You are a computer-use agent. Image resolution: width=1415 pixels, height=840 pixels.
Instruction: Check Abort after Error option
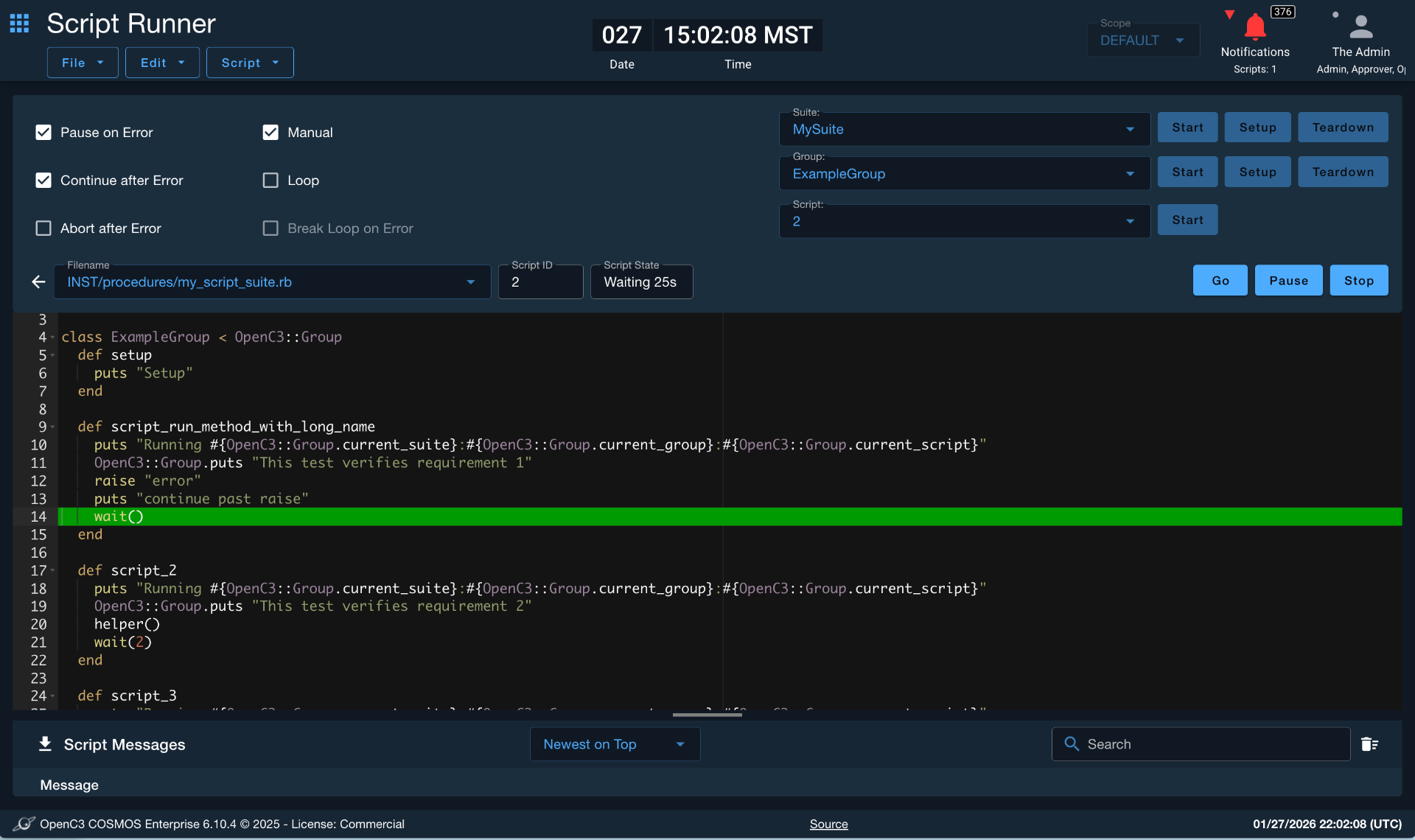click(x=43, y=228)
